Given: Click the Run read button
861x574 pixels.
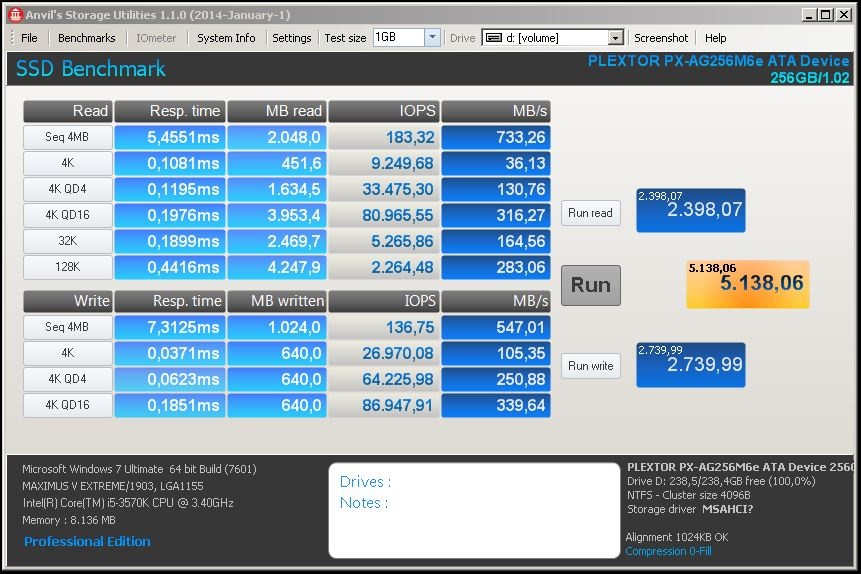Looking at the screenshot, I should 591,213.
